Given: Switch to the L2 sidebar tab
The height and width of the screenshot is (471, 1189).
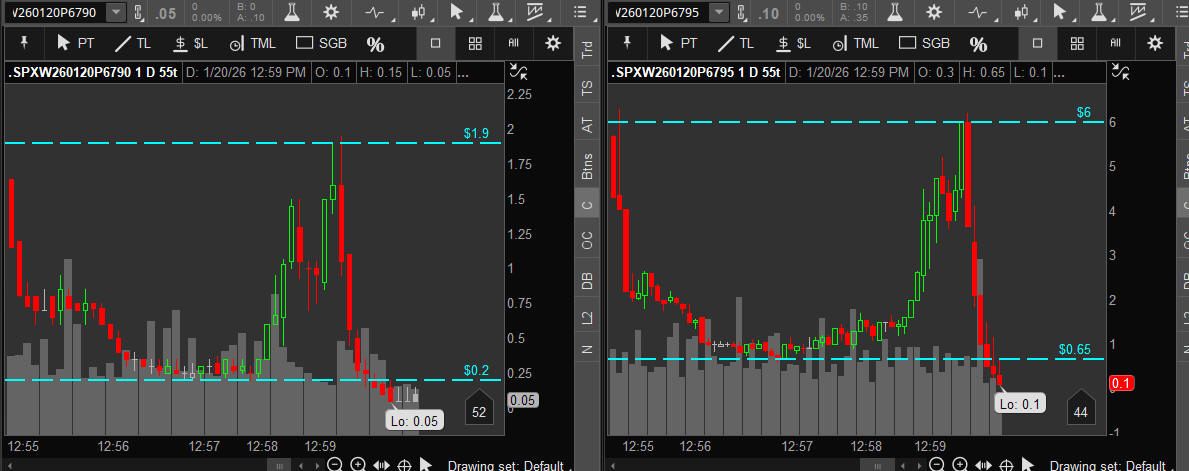Looking at the screenshot, I should coord(587,316).
